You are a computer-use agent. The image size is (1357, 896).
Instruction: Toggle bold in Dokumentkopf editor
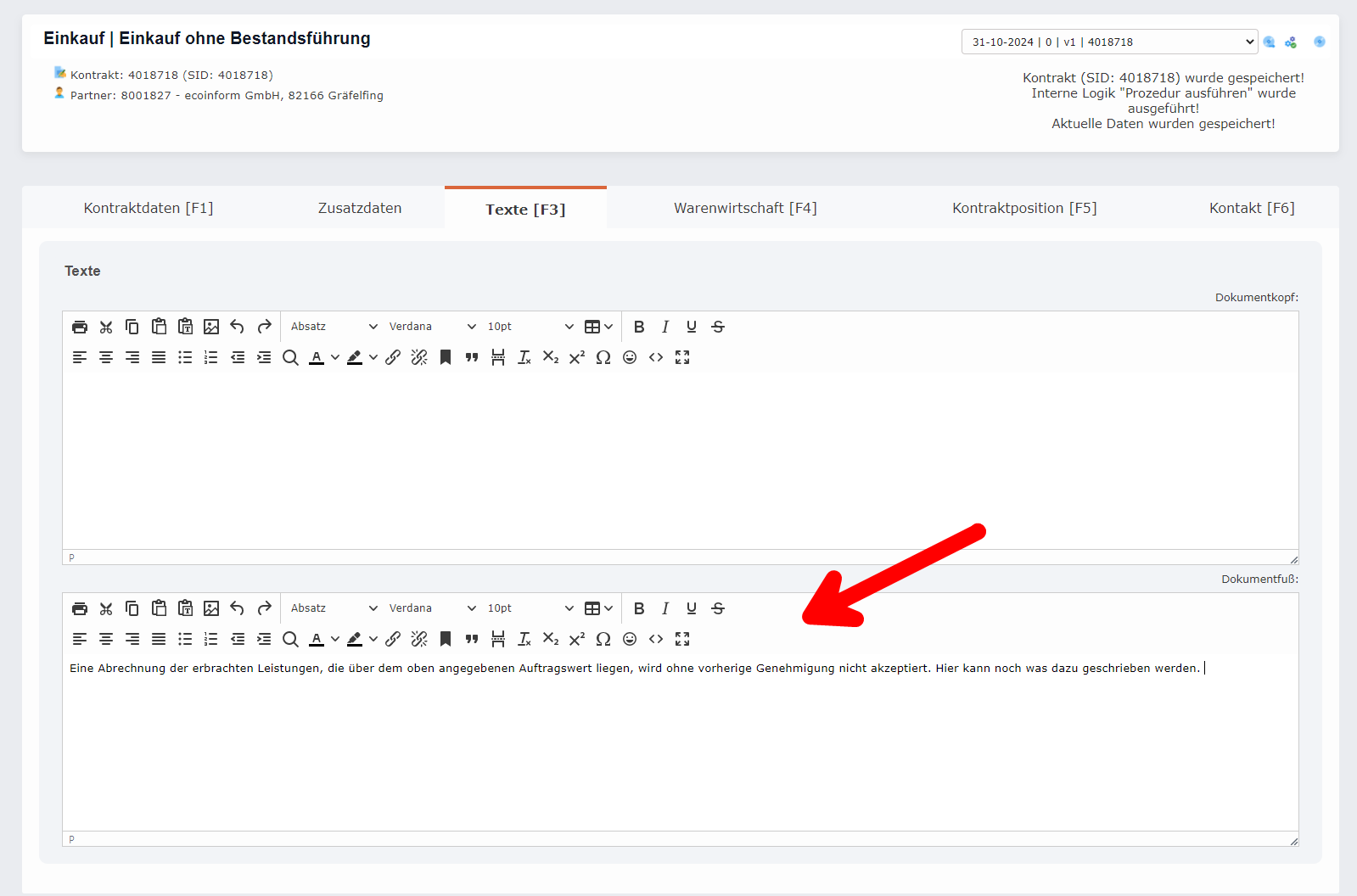[639, 327]
